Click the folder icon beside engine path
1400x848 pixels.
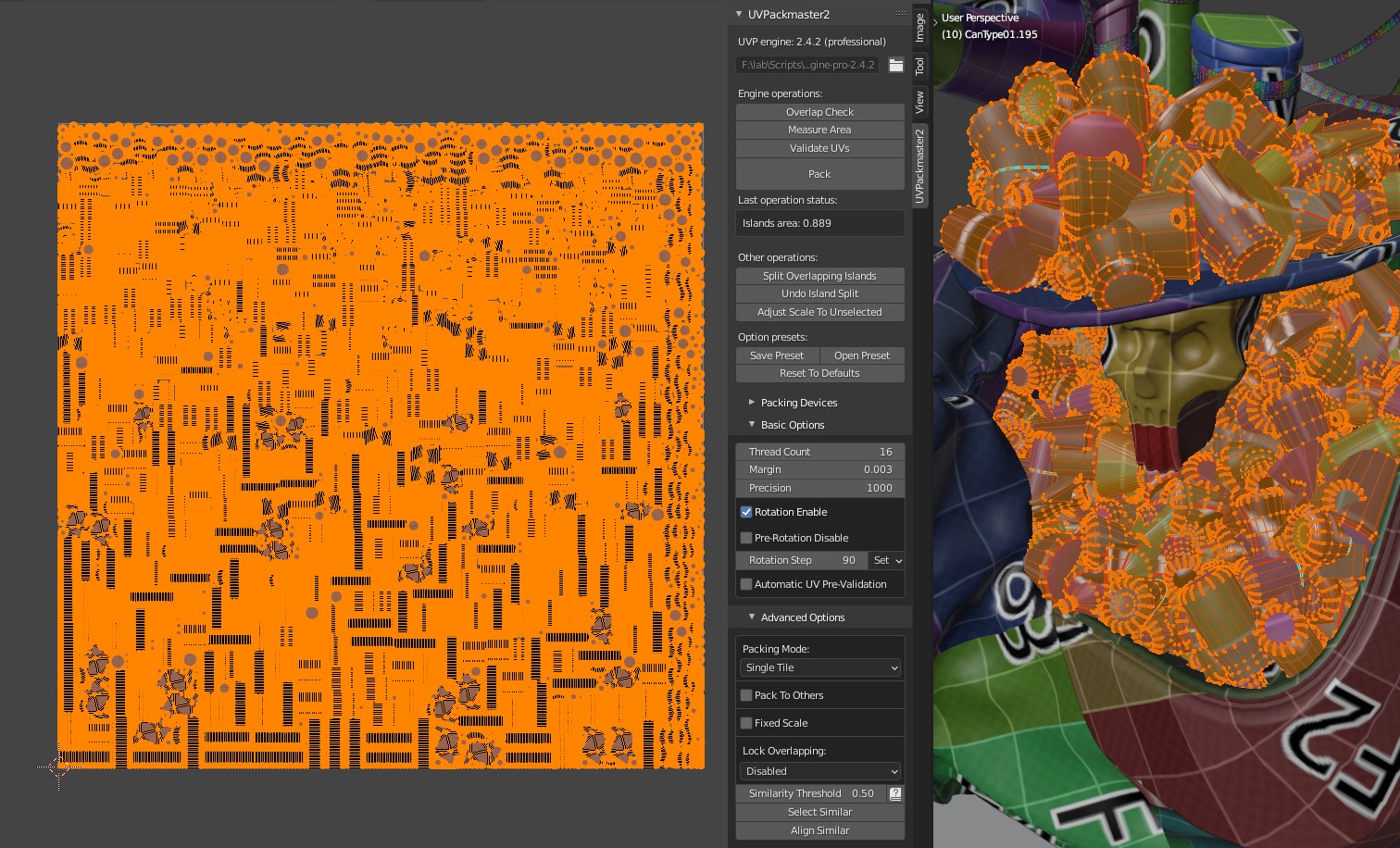(895, 65)
